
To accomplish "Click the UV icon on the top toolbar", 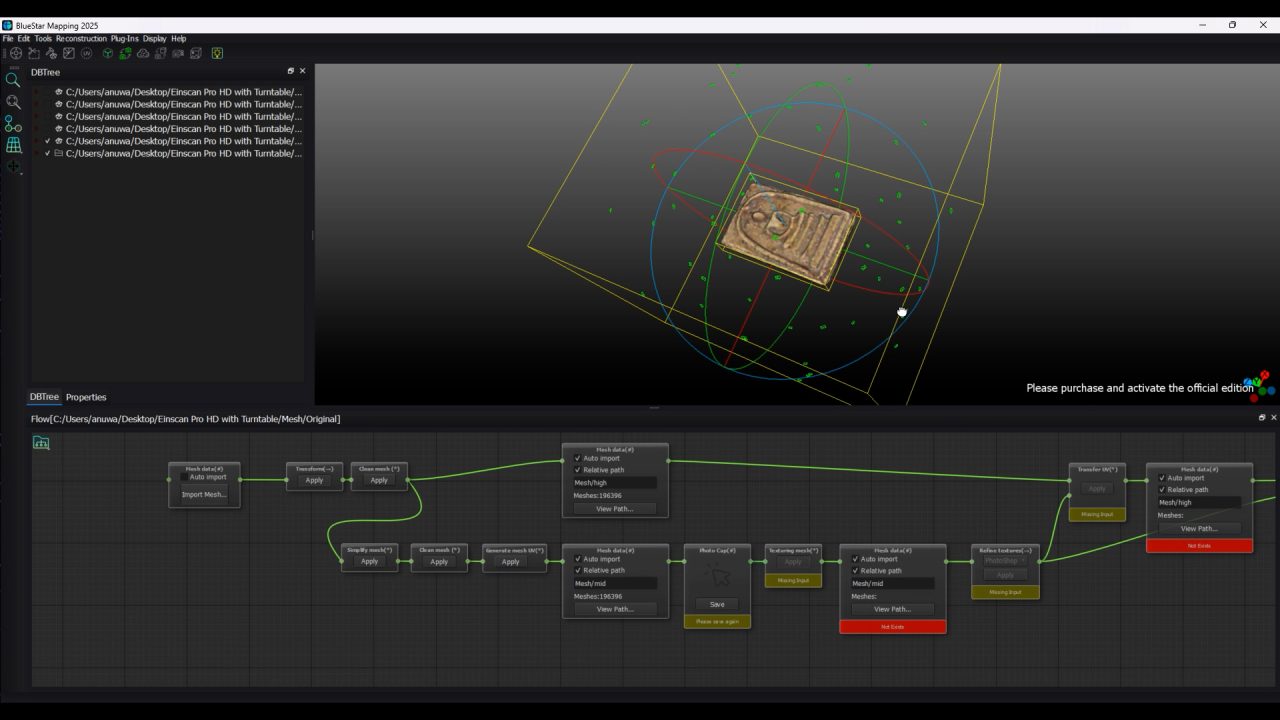I will click(87, 53).
